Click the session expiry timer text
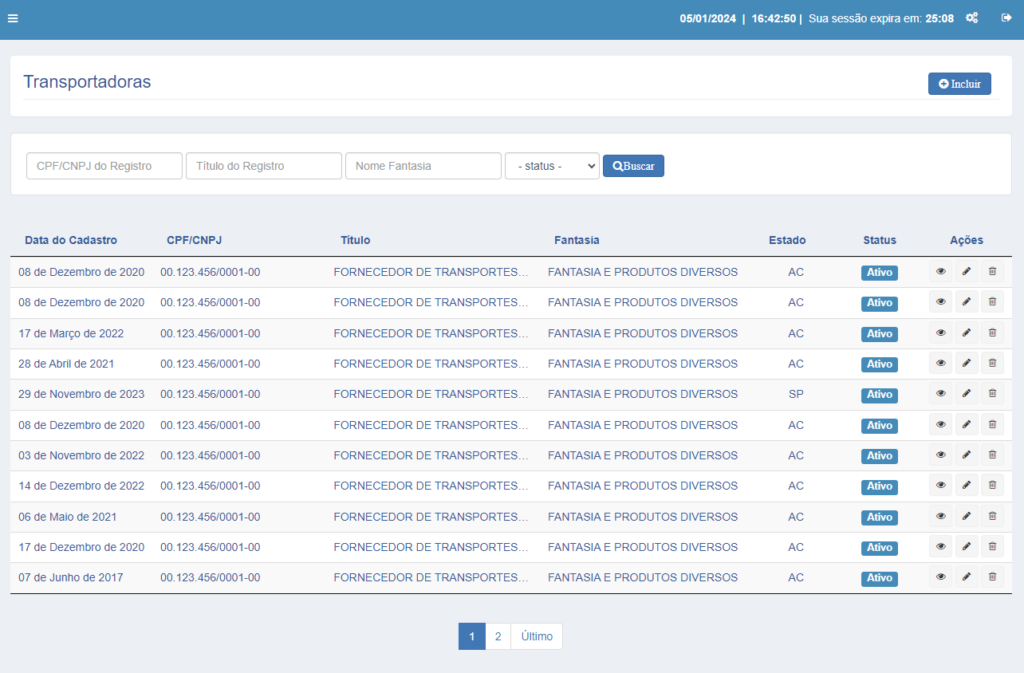Viewport: 1024px width, 673px height. click(x=881, y=18)
